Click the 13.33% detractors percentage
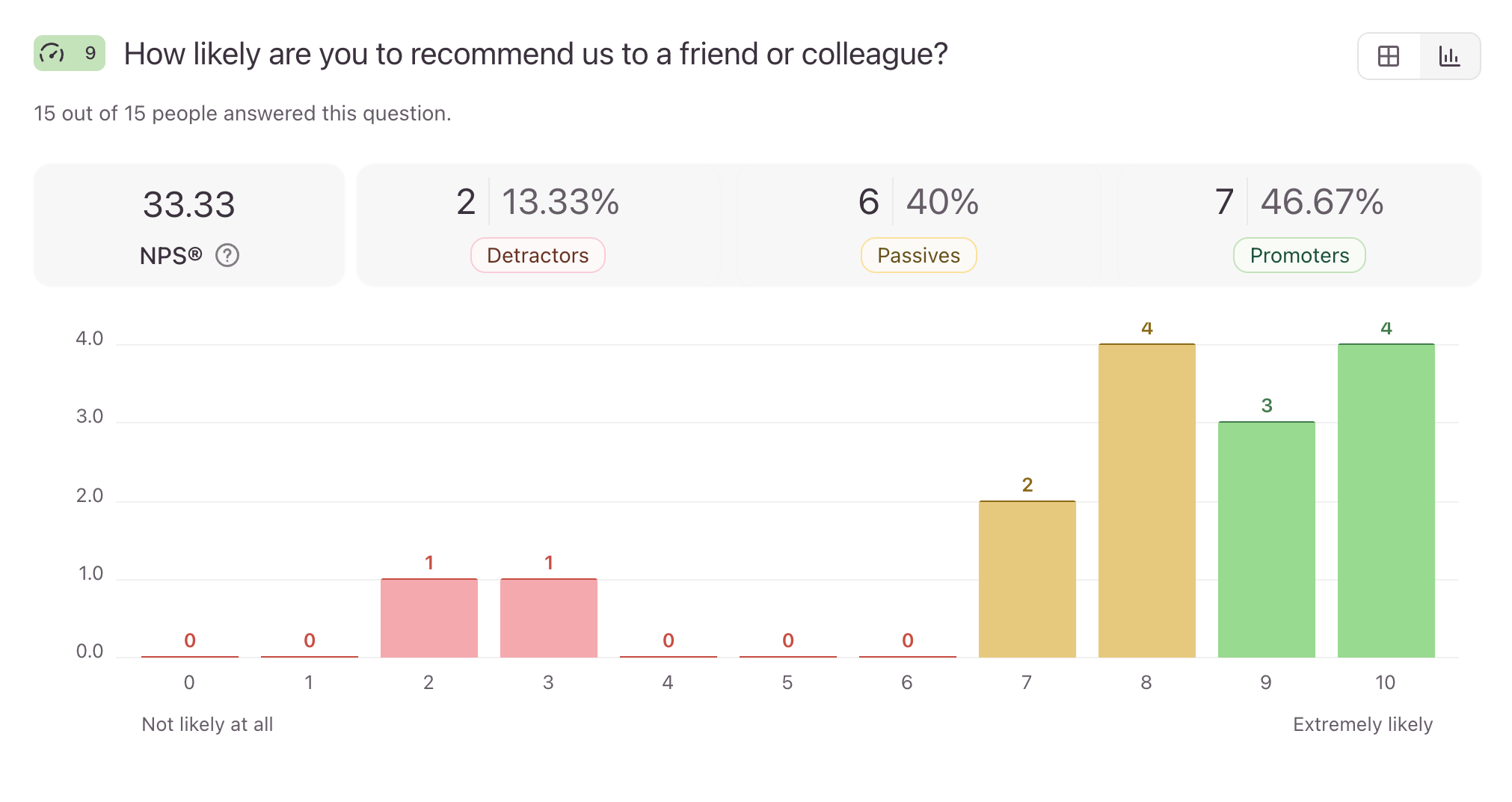1512x802 pixels. [560, 202]
